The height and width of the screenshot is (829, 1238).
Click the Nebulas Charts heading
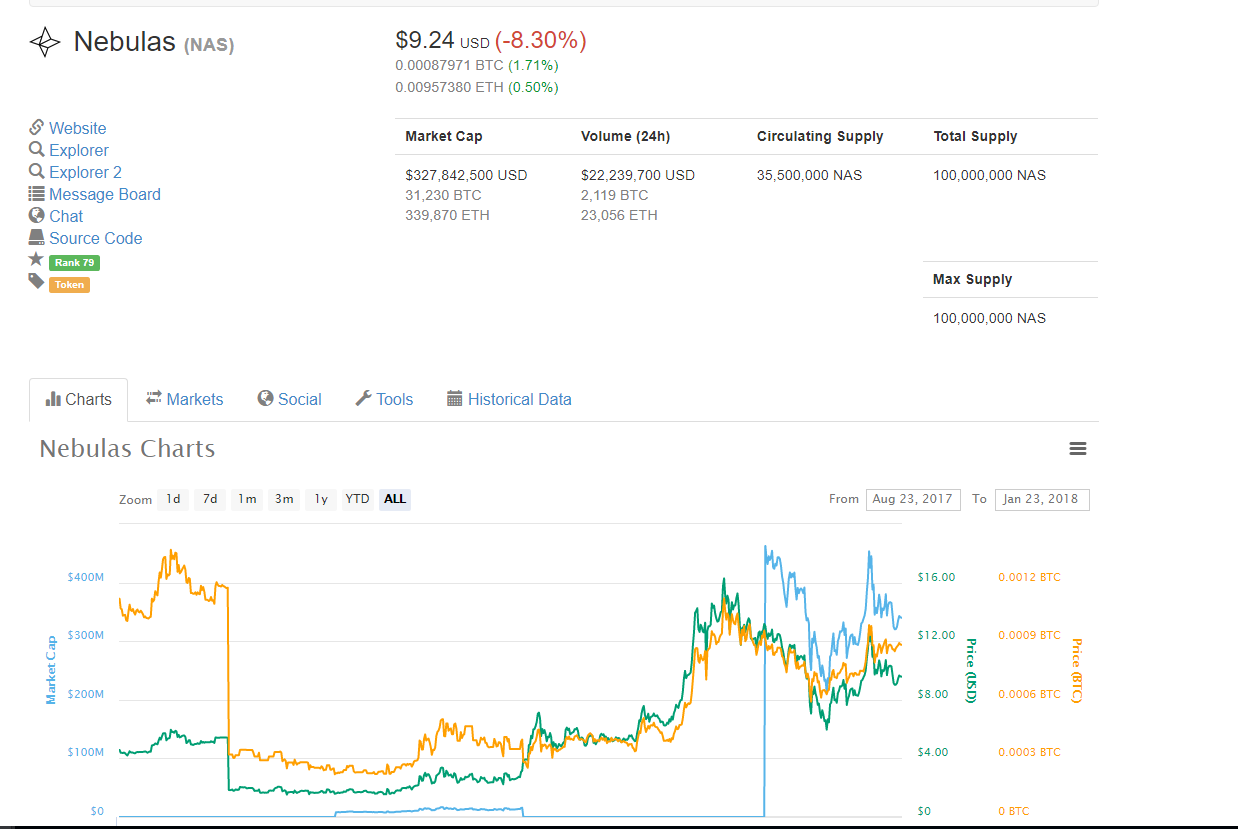[127, 448]
